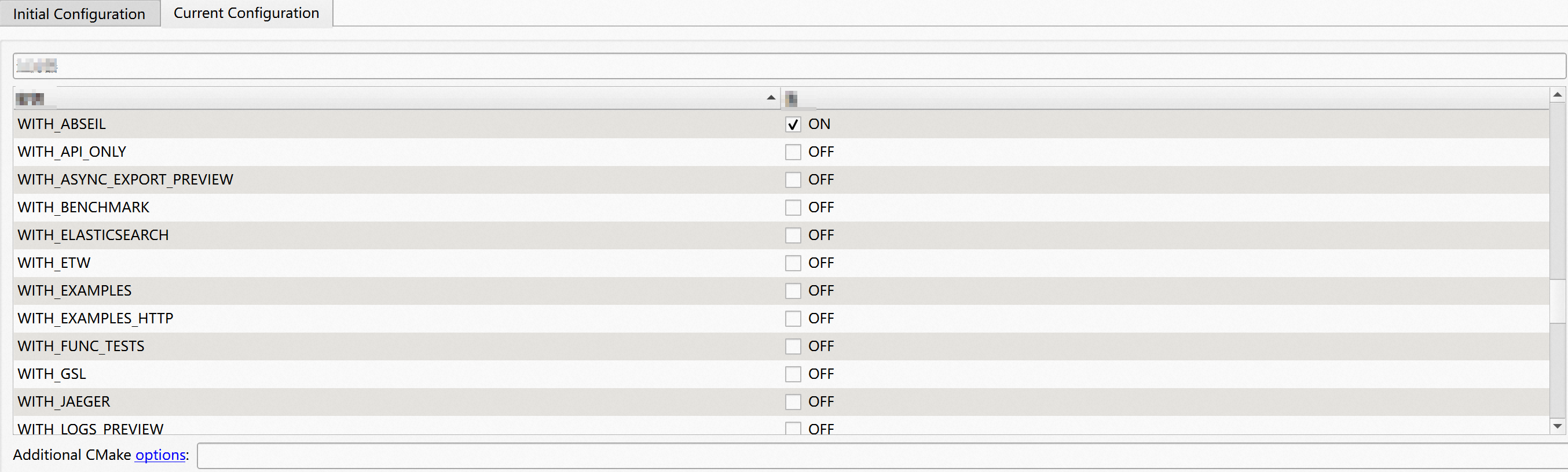Viewport: 1568px width, 472px height.
Task: Switch to Initial Configuration tab
Action: [79, 14]
